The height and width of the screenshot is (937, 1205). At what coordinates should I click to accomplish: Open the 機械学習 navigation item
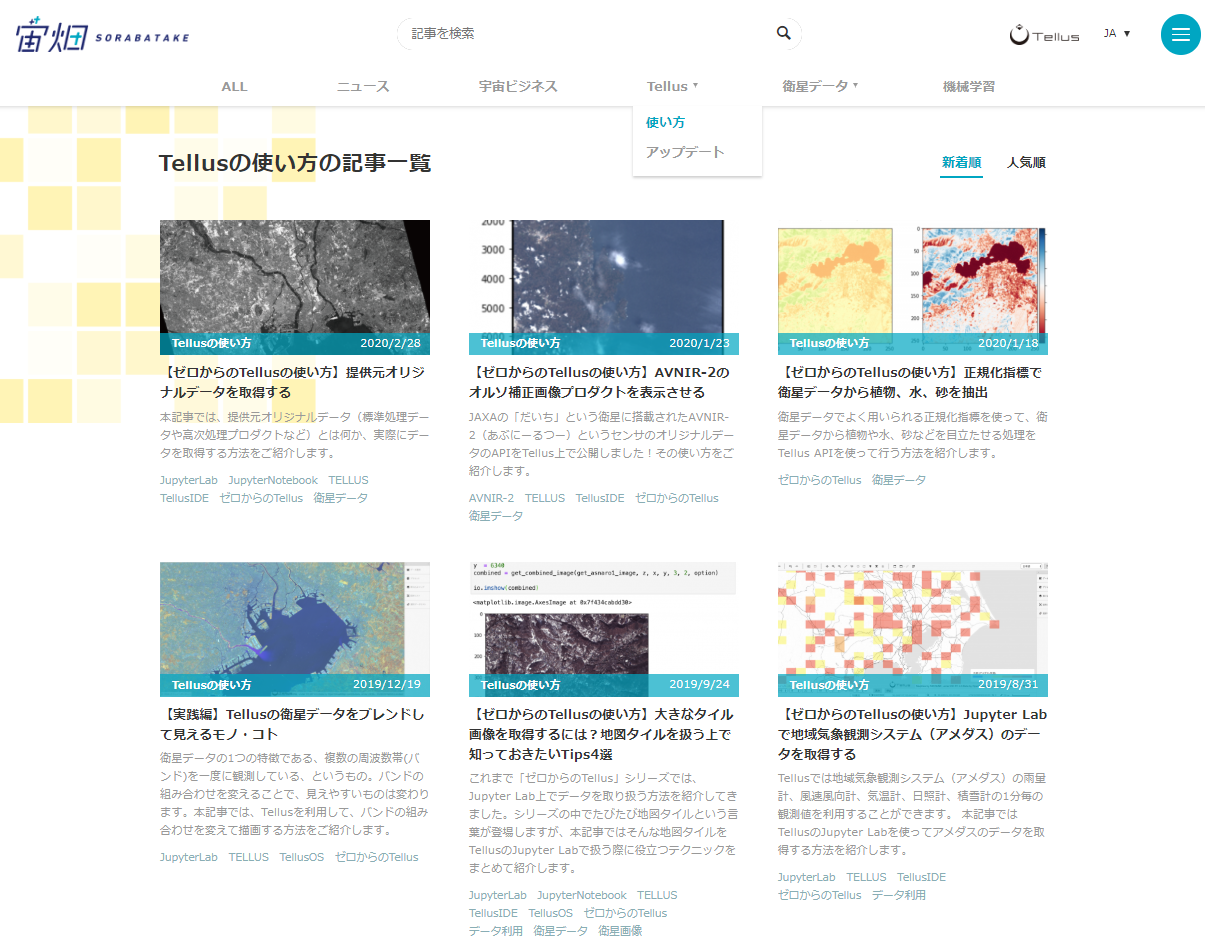tap(968, 87)
